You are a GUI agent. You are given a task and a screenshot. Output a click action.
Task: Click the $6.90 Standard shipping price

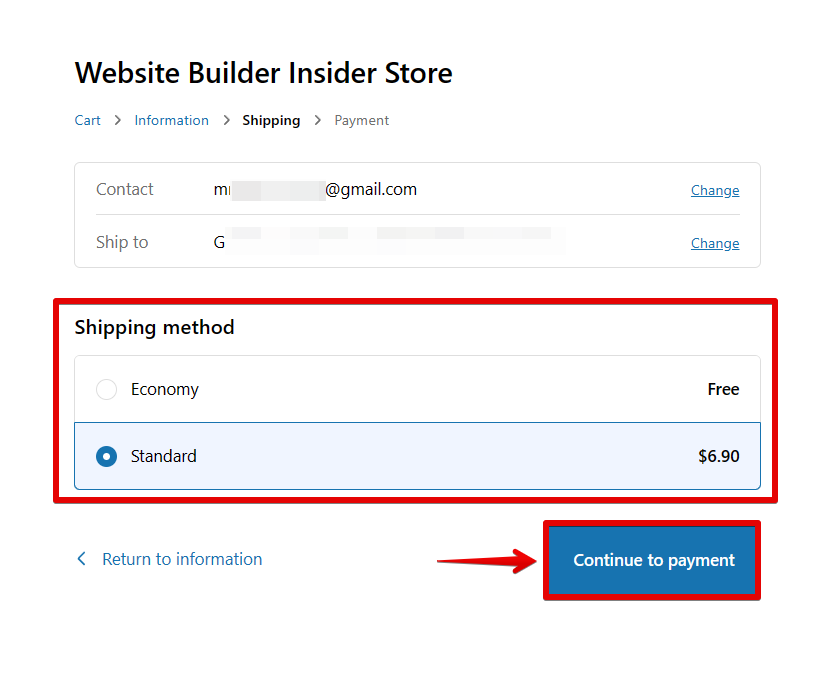pyautogui.click(x=719, y=456)
